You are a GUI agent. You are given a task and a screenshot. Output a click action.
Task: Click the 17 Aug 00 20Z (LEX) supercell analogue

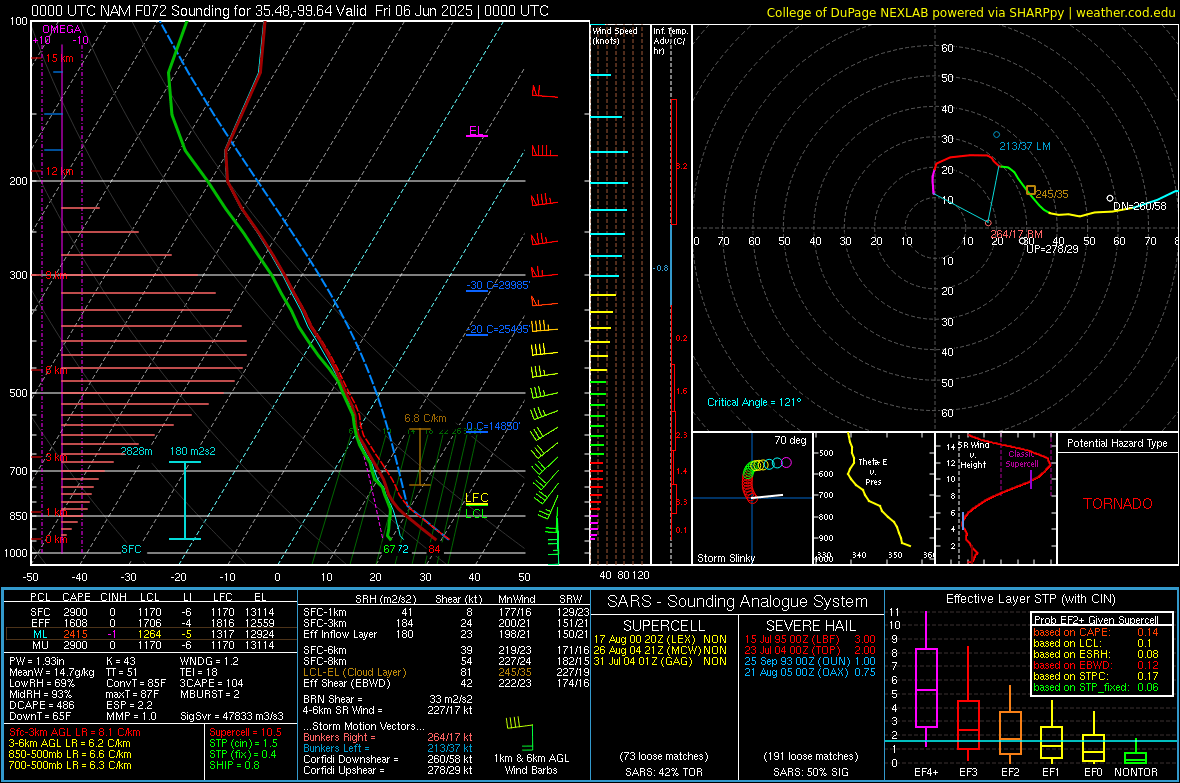tap(660, 639)
